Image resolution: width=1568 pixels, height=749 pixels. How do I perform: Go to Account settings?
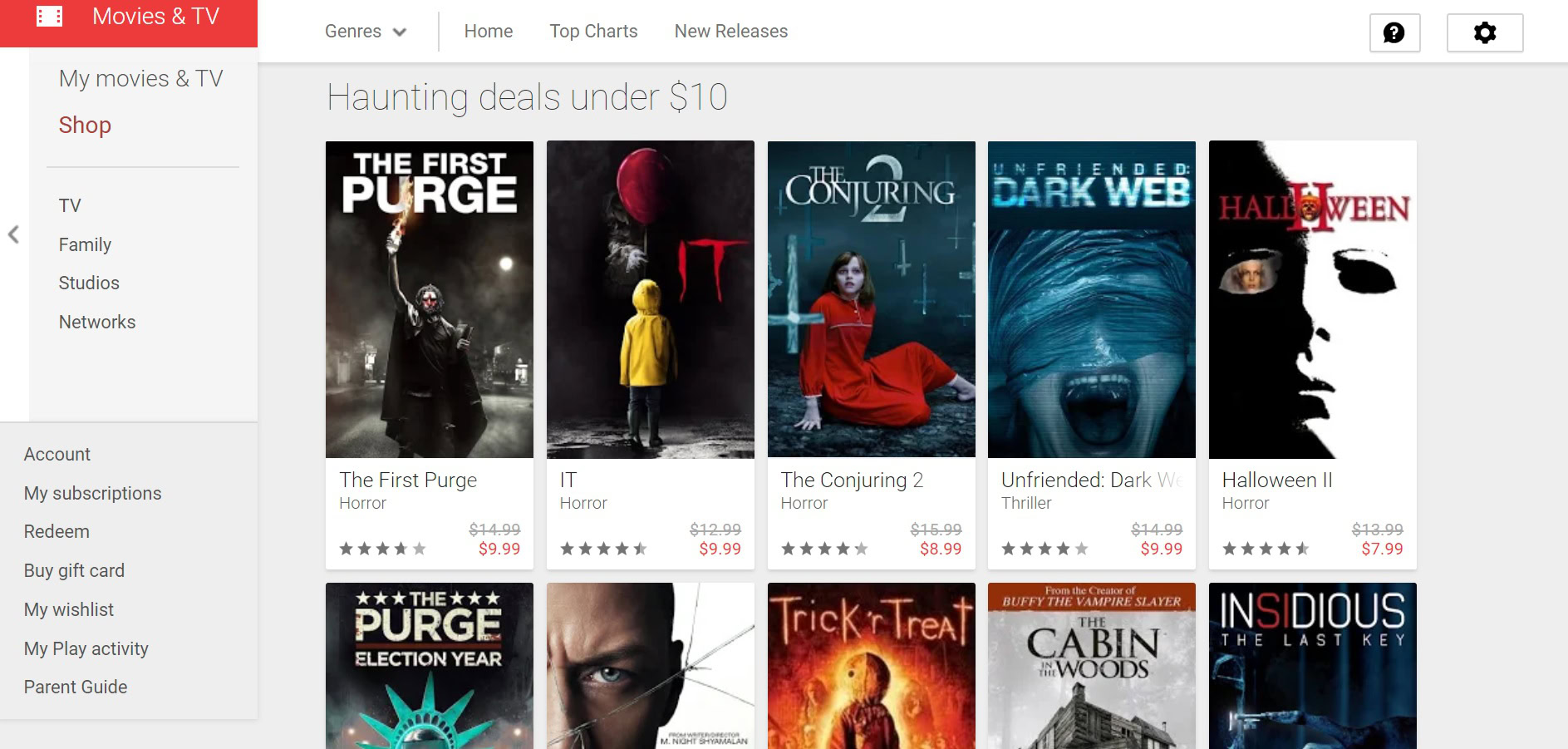coord(57,454)
